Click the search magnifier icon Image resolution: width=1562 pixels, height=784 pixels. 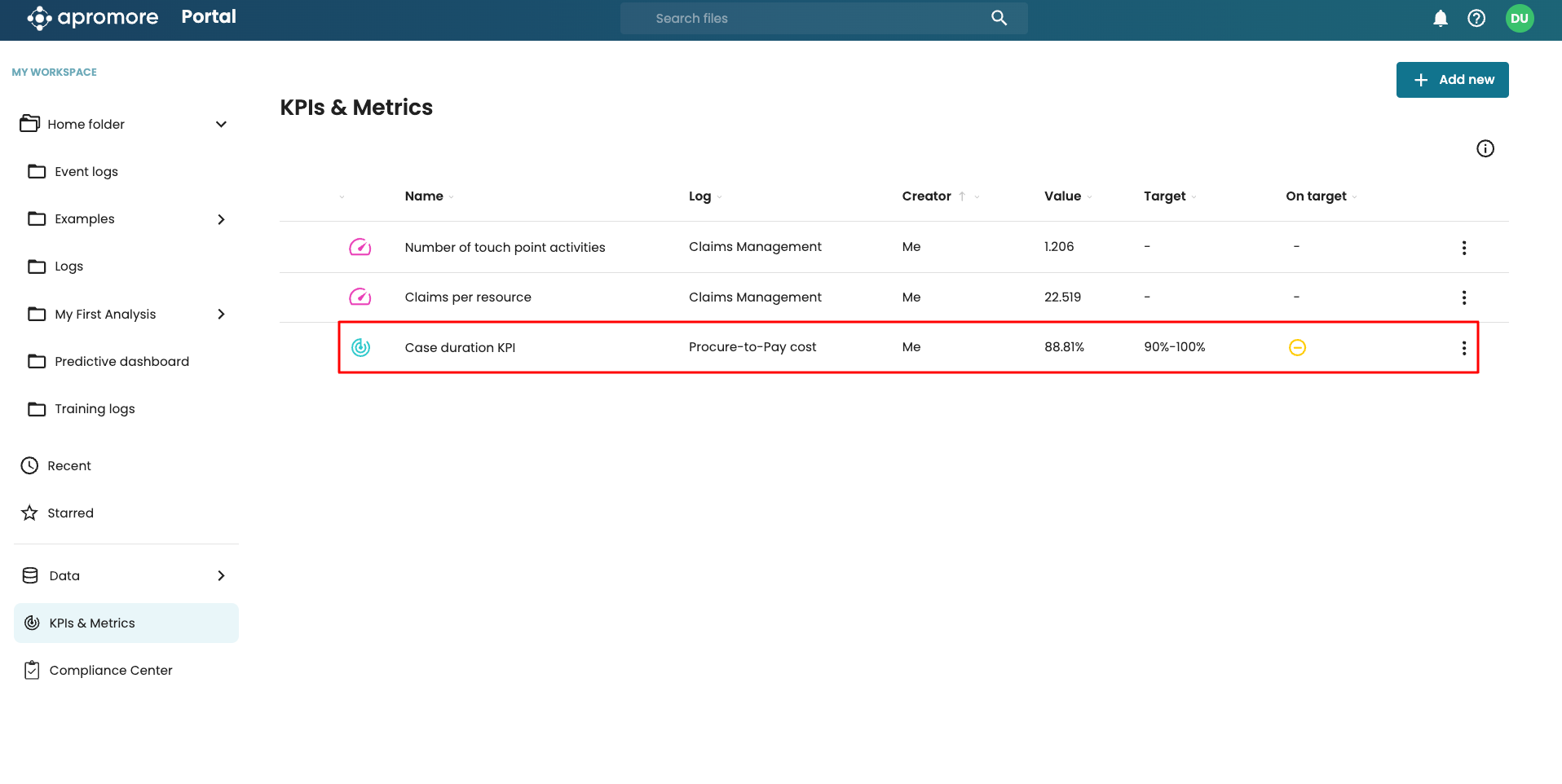[999, 18]
